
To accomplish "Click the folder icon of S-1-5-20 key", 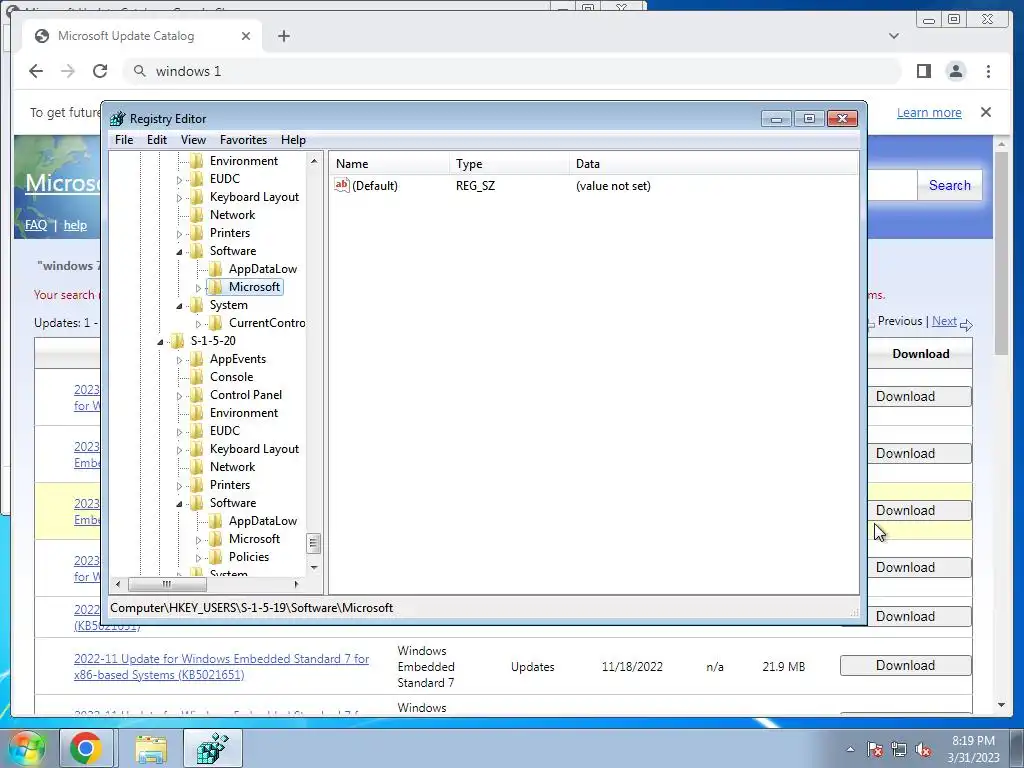I will coord(178,341).
